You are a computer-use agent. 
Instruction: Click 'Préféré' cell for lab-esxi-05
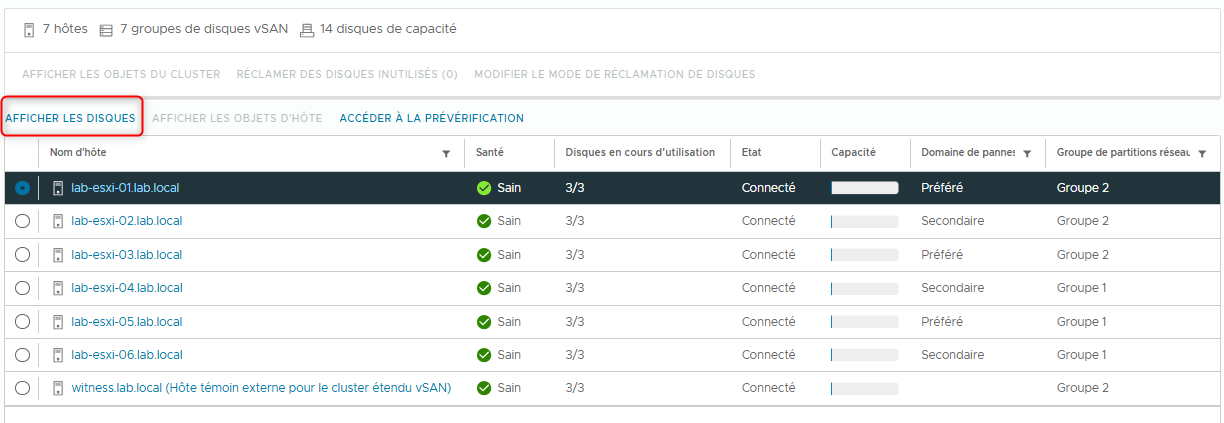[942, 322]
